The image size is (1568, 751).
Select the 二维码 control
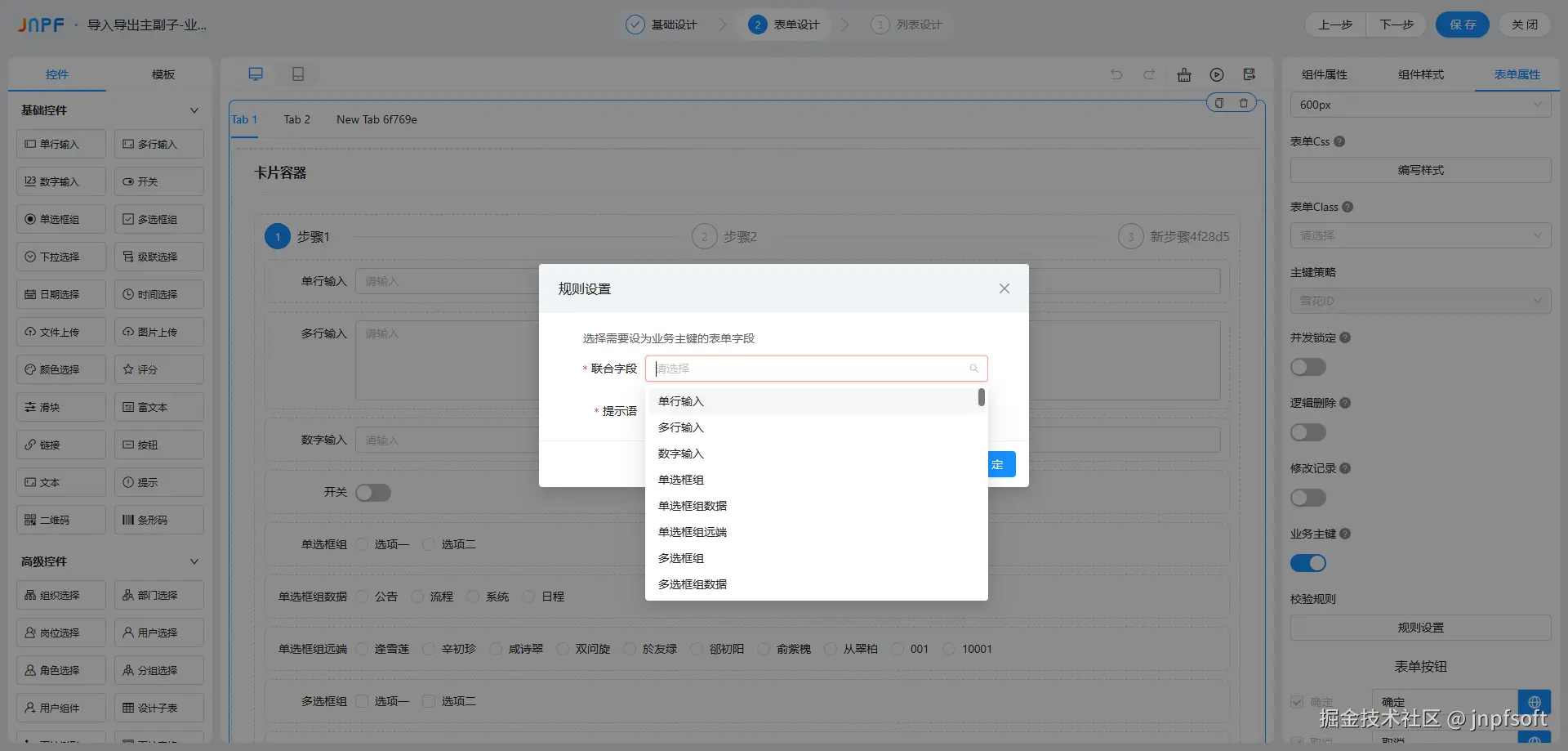coord(61,520)
